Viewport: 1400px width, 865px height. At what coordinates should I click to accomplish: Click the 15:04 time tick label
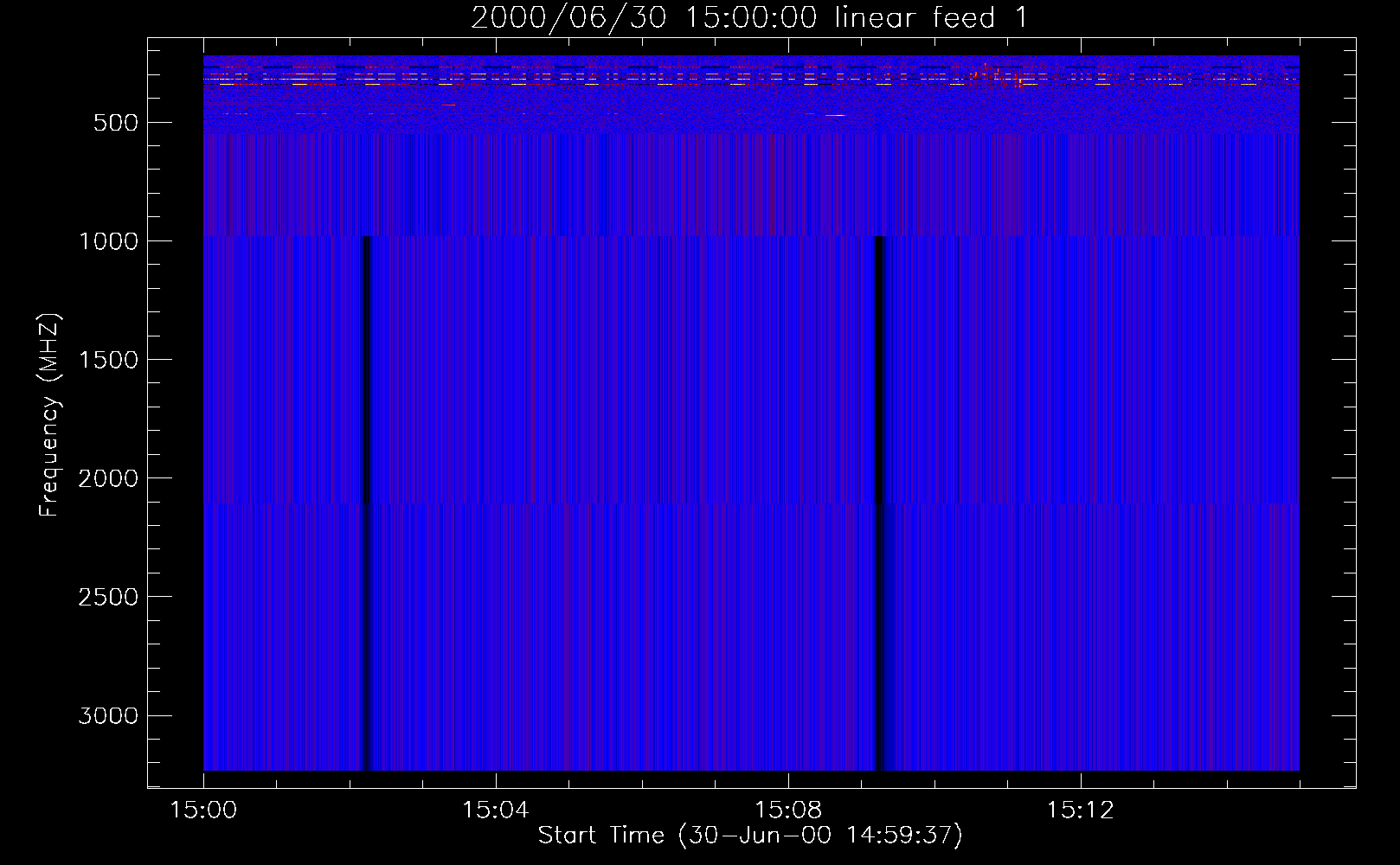[x=495, y=811]
